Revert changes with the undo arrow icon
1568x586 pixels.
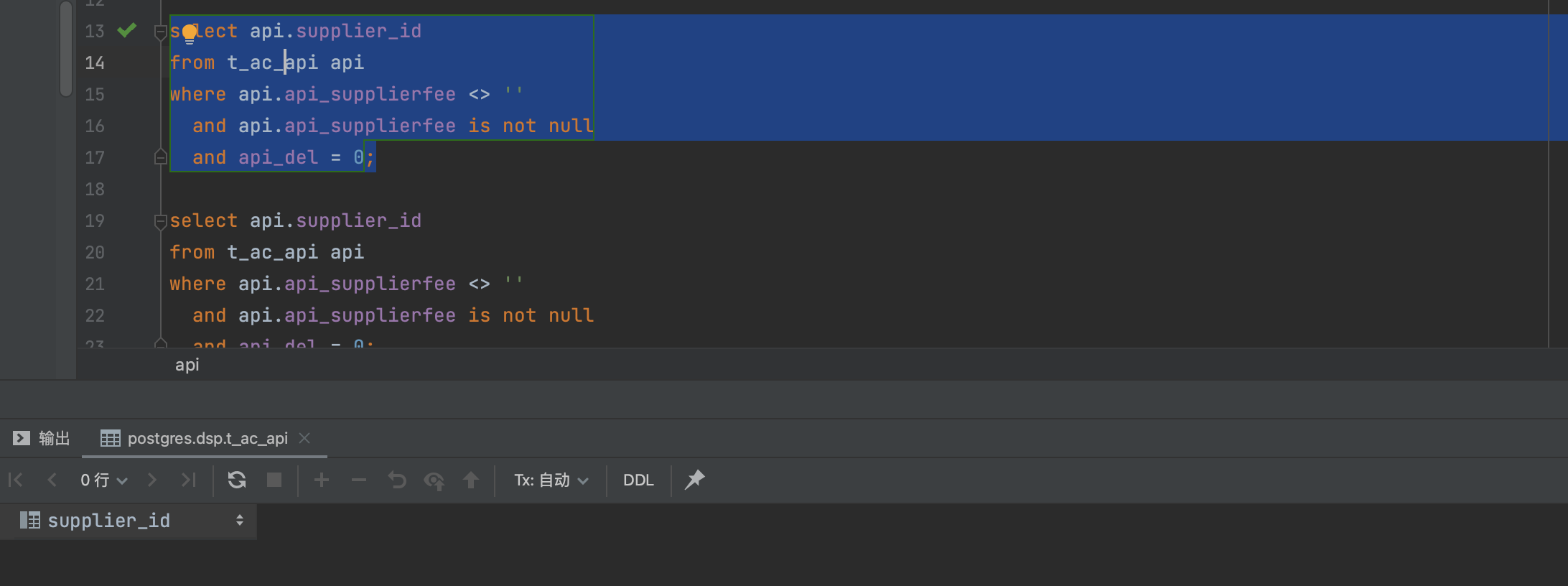[x=396, y=480]
